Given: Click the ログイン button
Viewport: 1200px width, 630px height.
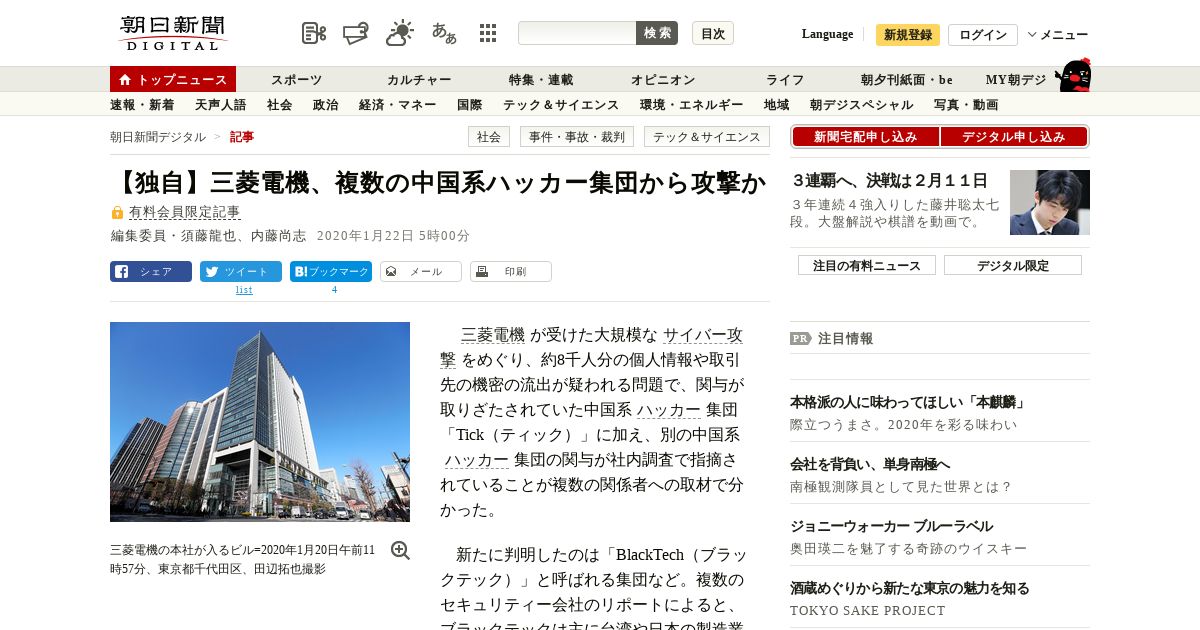Looking at the screenshot, I should tap(983, 35).
